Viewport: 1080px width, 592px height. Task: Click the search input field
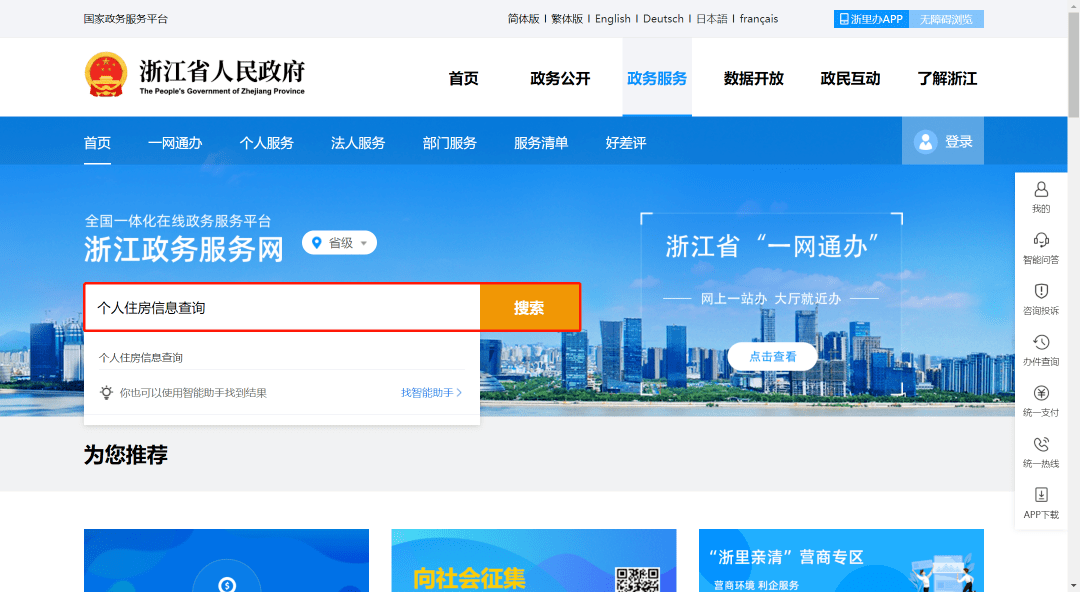pos(280,307)
